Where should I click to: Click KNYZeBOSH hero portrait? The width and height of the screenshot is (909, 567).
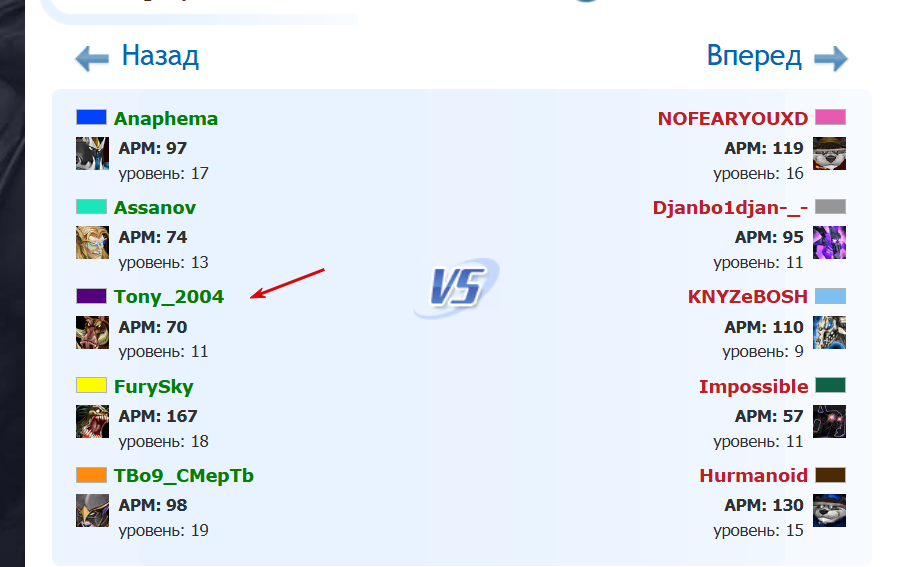(829, 332)
